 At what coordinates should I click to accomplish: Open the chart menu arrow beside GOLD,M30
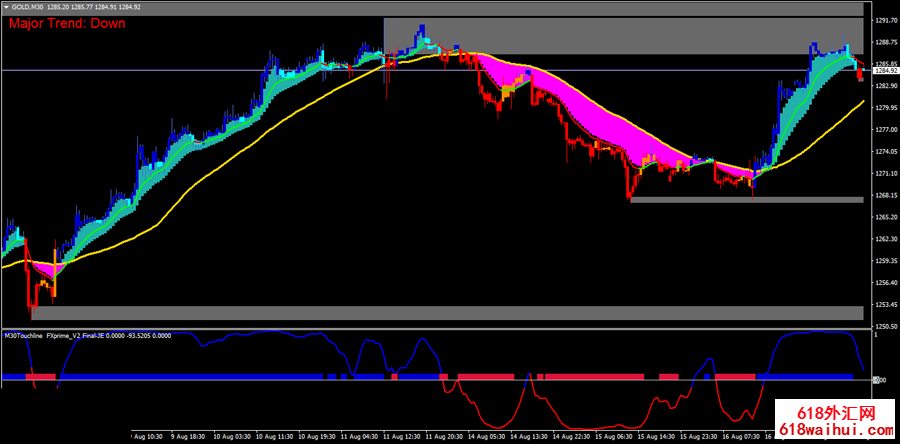pyautogui.click(x=5, y=7)
